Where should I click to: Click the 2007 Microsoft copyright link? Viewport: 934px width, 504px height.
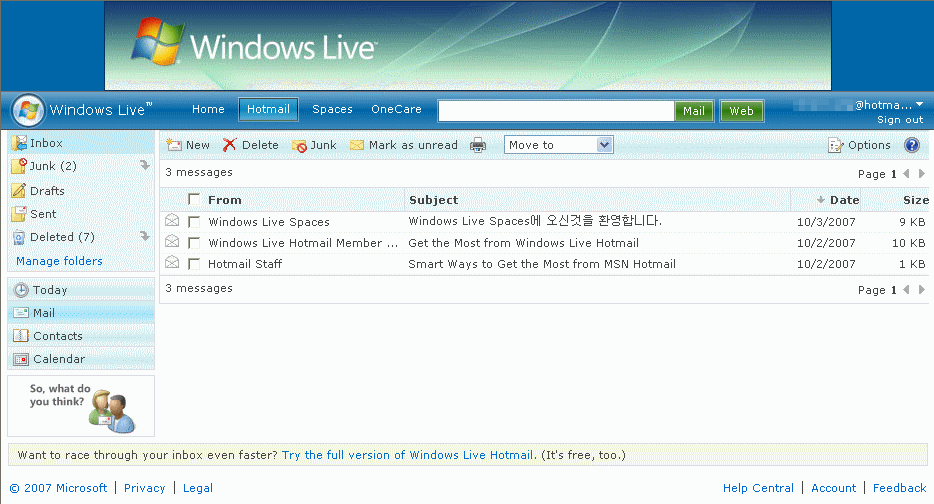[58, 488]
